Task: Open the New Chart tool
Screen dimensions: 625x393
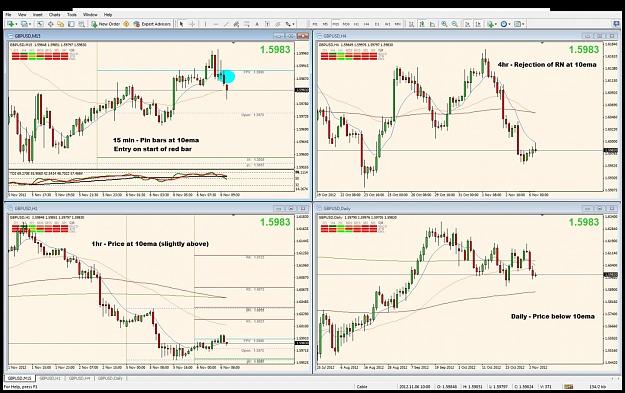Action: coord(10,24)
